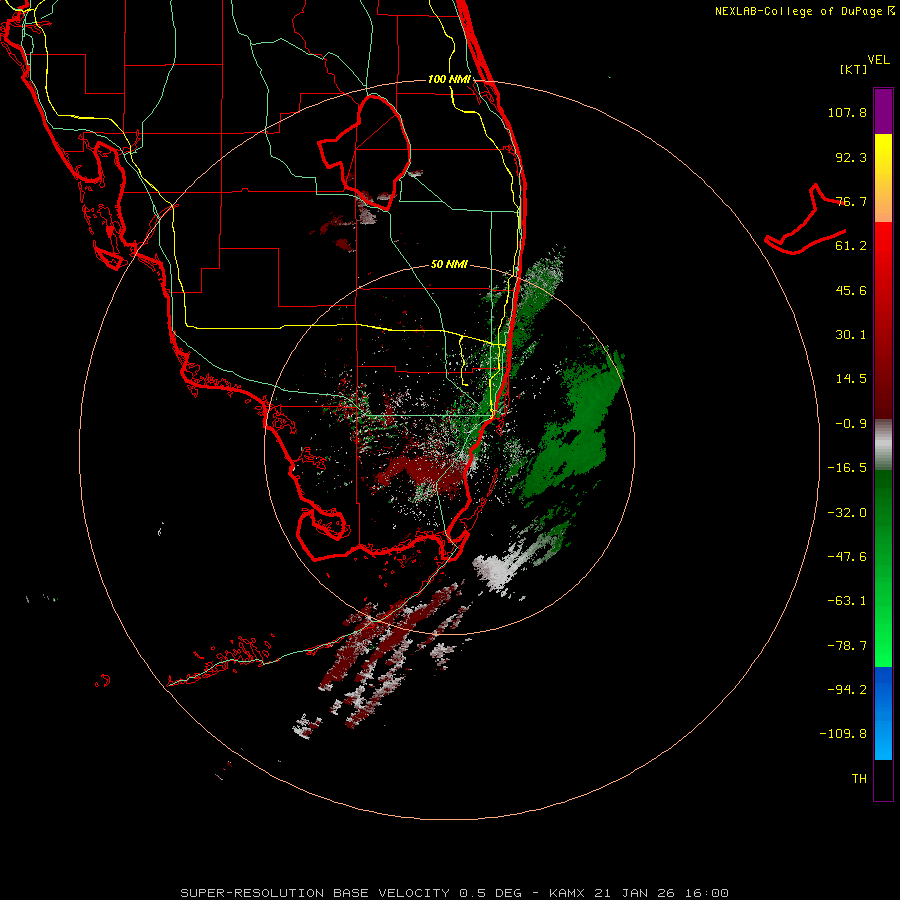This screenshot has height=900, width=900.
Task: Pick the purple segment of the velocity color bar
Action: click(883, 111)
